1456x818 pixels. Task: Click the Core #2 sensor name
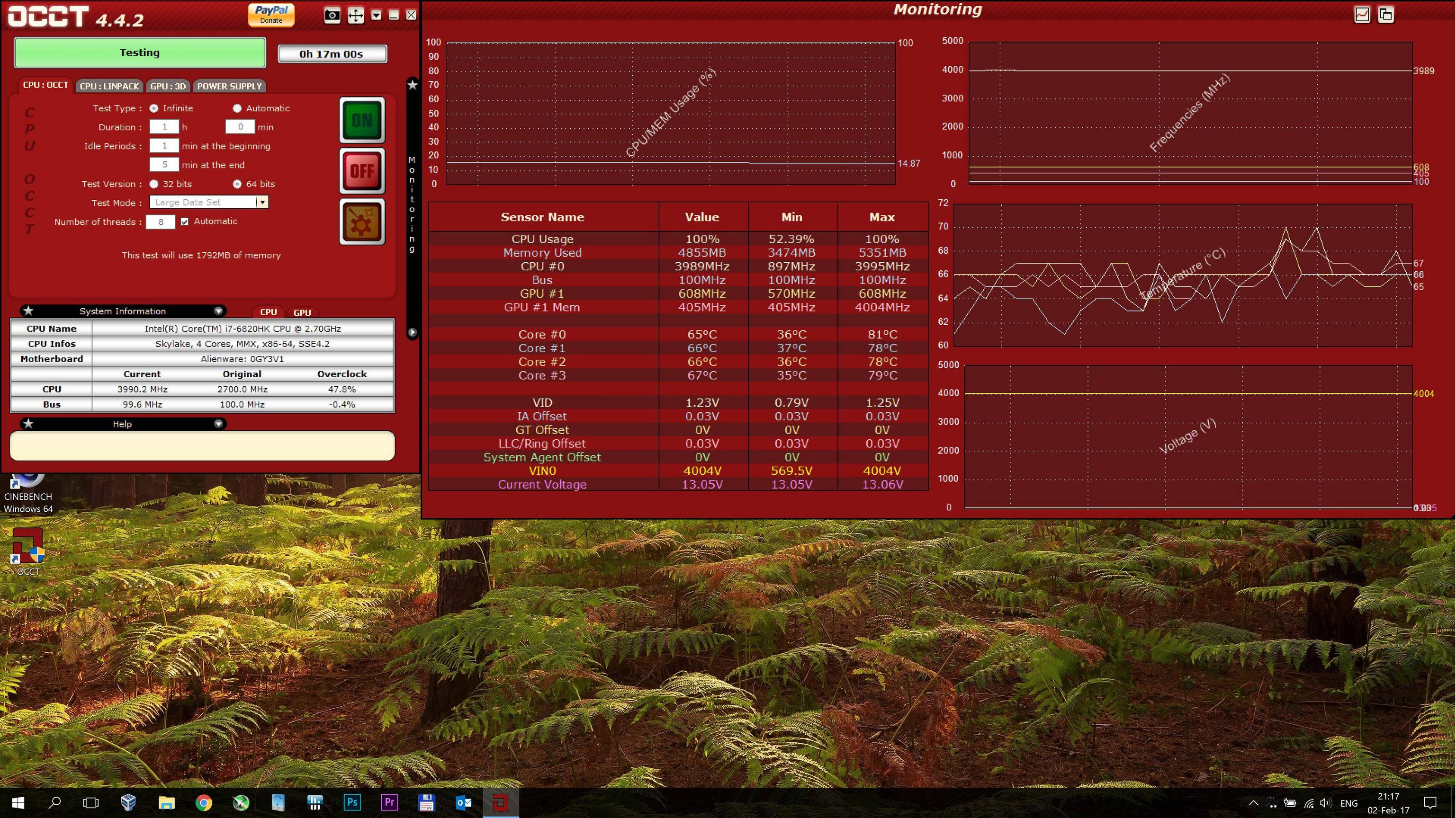[x=542, y=362]
